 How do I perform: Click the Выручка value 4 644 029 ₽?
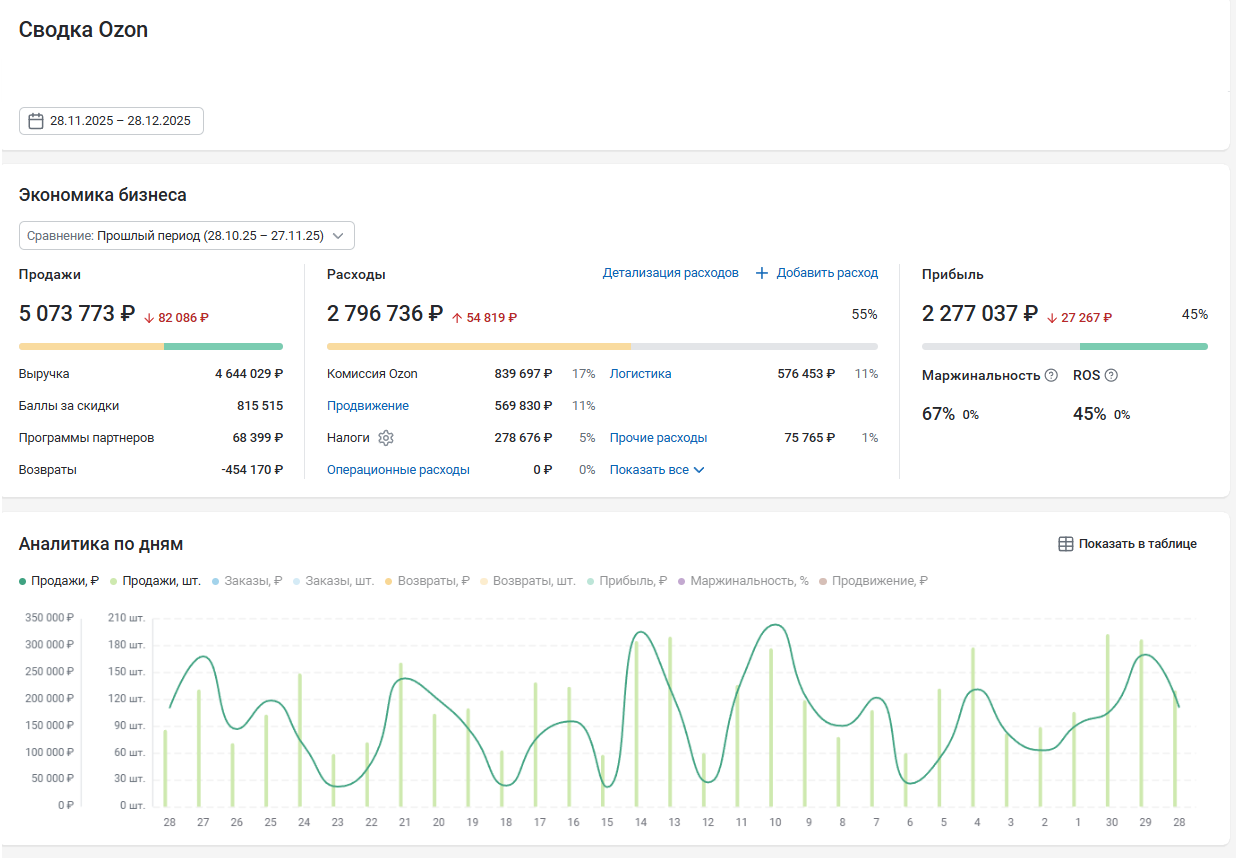click(249, 374)
